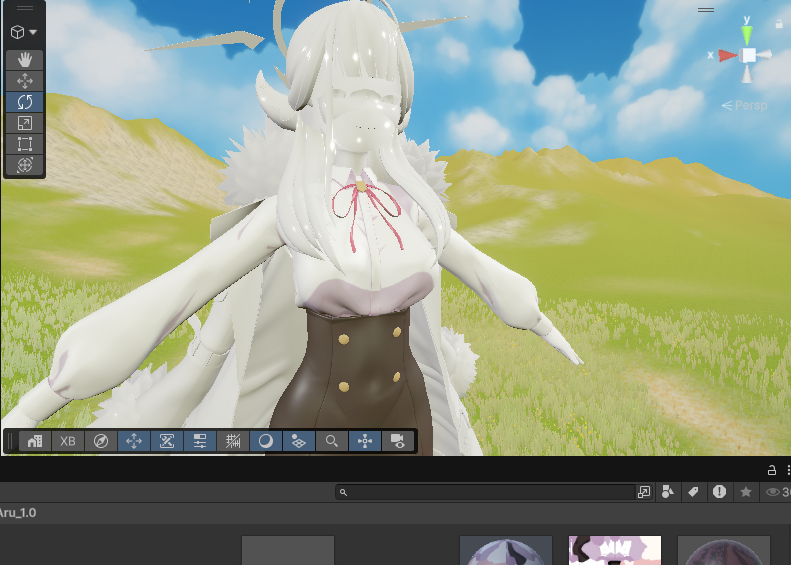Select the lavender sphere material thumbnail
The width and height of the screenshot is (791, 565).
point(506,550)
